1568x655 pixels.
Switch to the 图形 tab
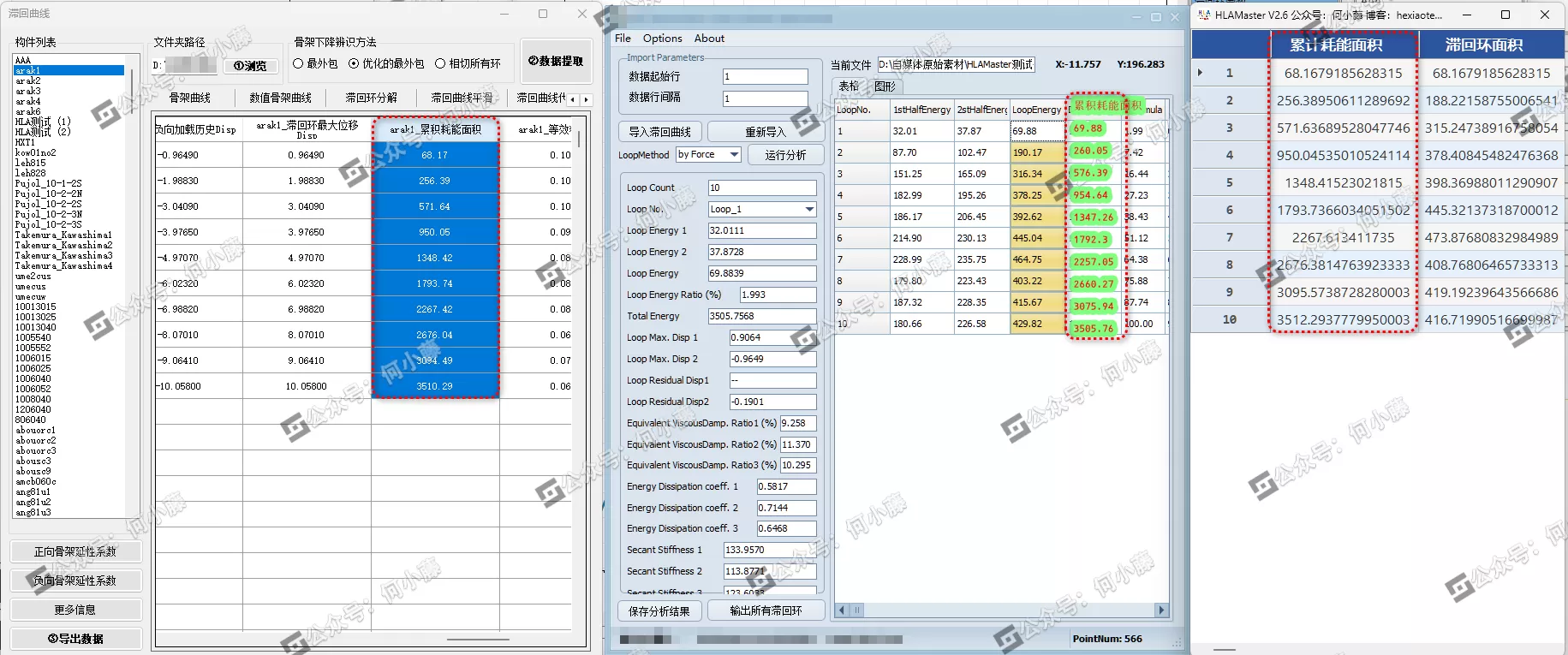click(x=884, y=86)
